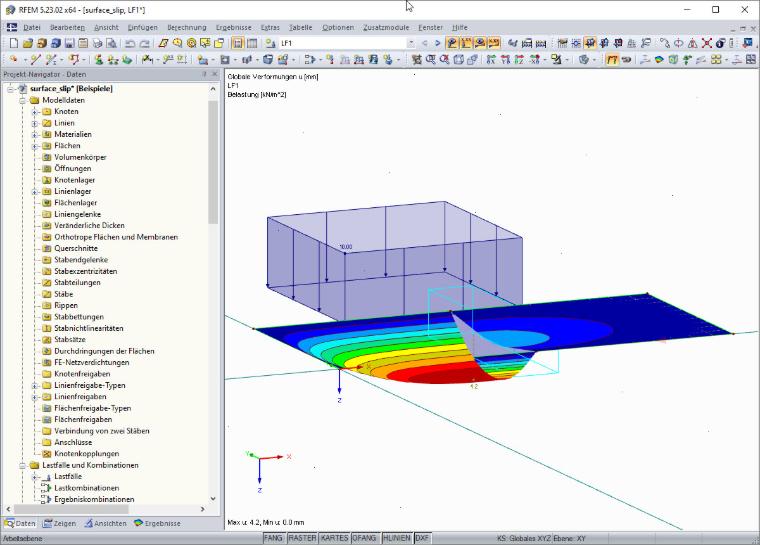The image size is (760, 545).
Task: Click the Undo arrow icon
Action: tap(130, 43)
